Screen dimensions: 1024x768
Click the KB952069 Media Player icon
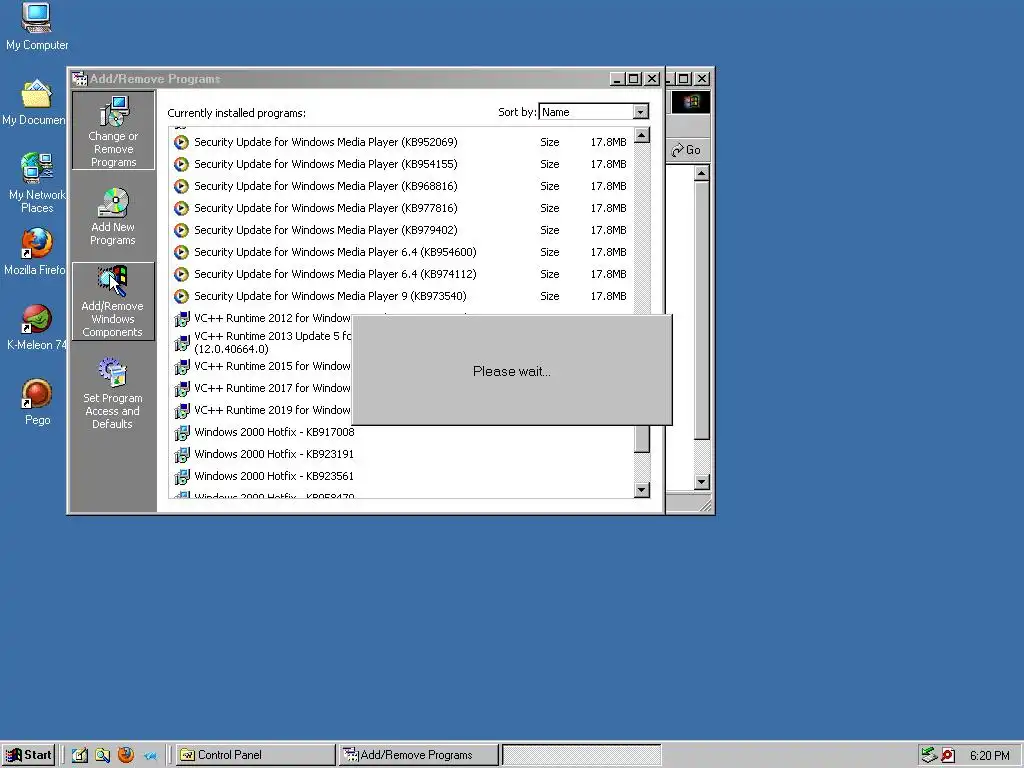(x=181, y=142)
